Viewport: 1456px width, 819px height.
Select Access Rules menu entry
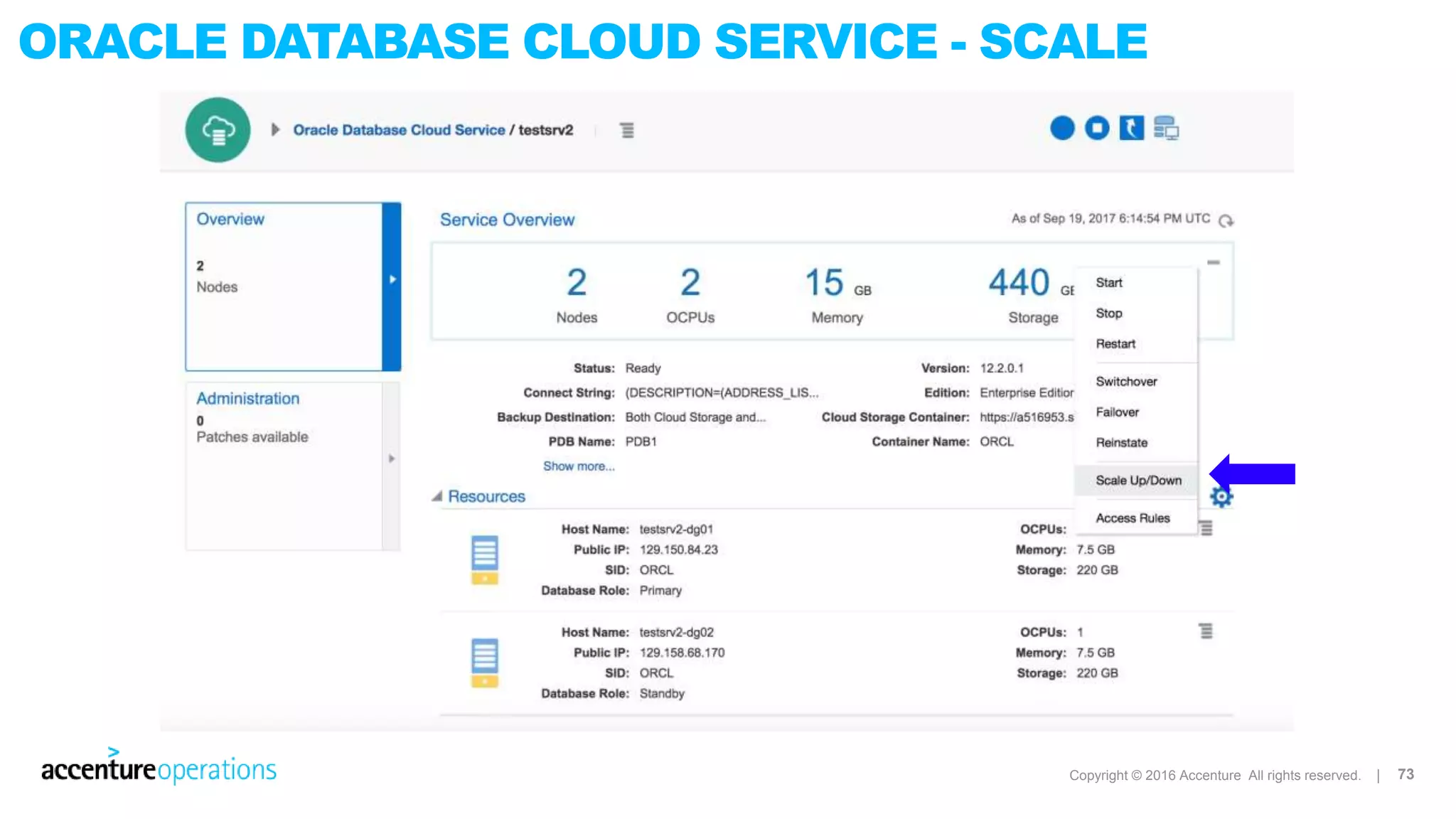pos(1133,518)
